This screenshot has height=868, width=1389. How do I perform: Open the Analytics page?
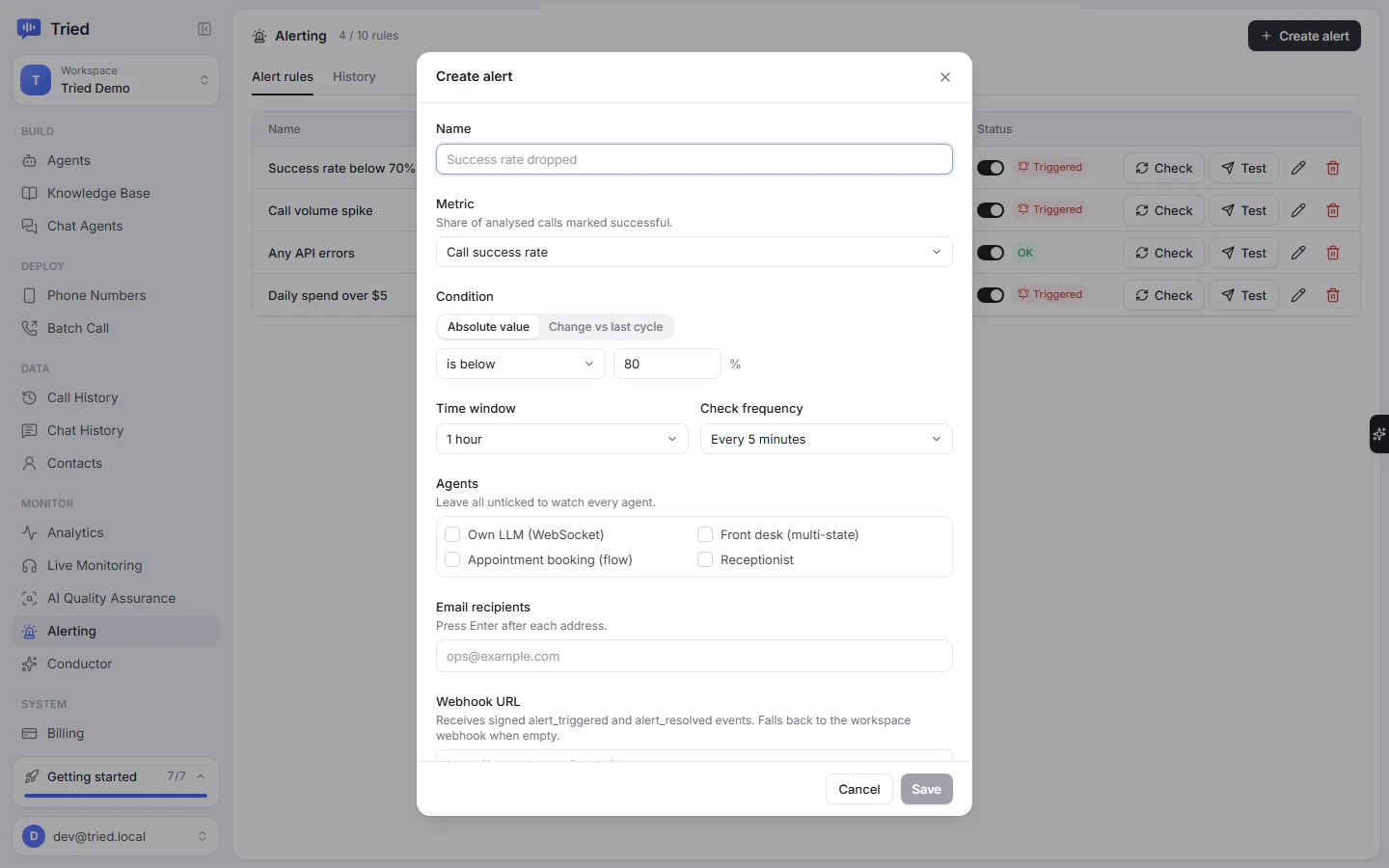116,532
